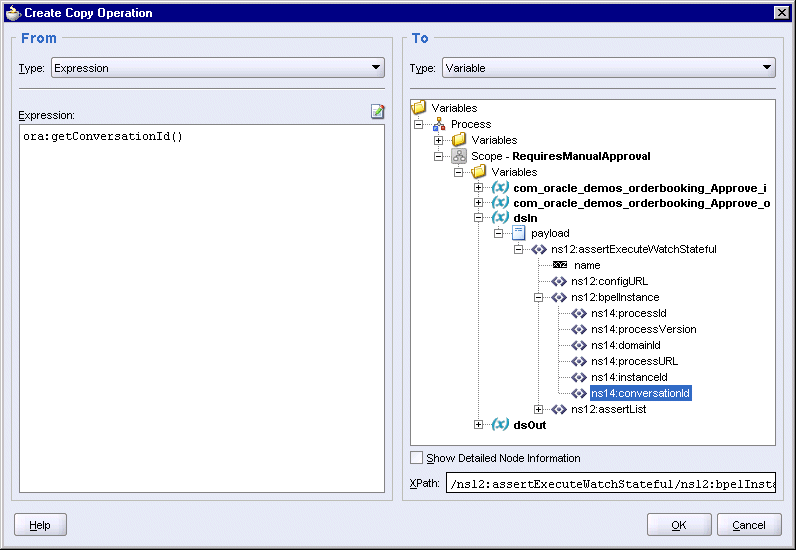Expand the ns12:assertList node
This screenshot has width=796, height=550.
coord(539,409)
